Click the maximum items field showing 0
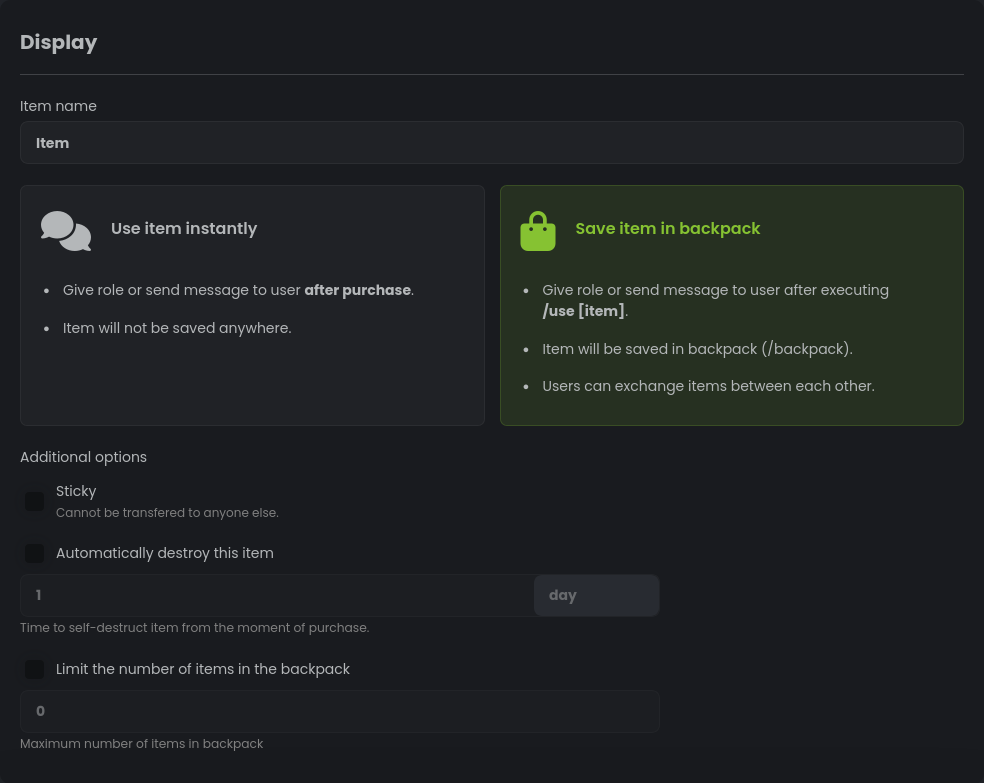 (340, 711)
